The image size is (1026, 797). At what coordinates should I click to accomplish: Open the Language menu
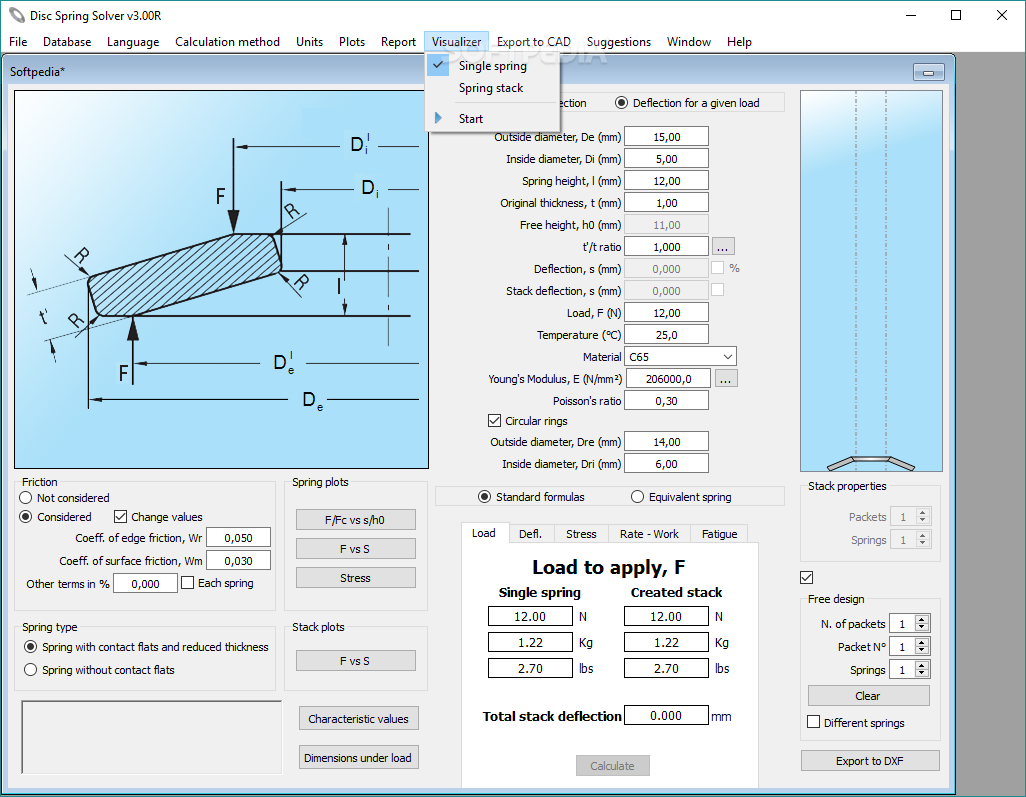[x=133, y=42]
